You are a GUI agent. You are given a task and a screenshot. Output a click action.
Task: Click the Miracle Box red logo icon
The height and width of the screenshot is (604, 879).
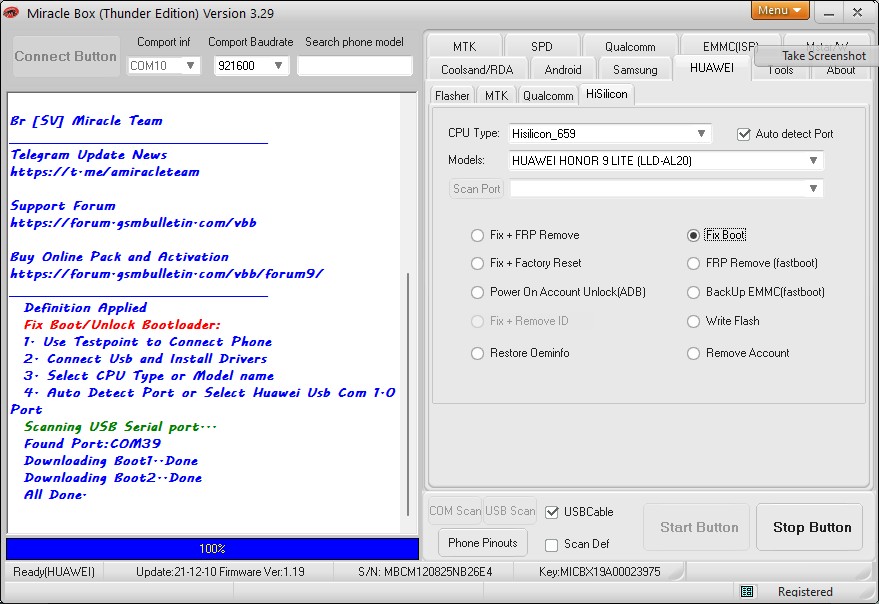[11, 13]
